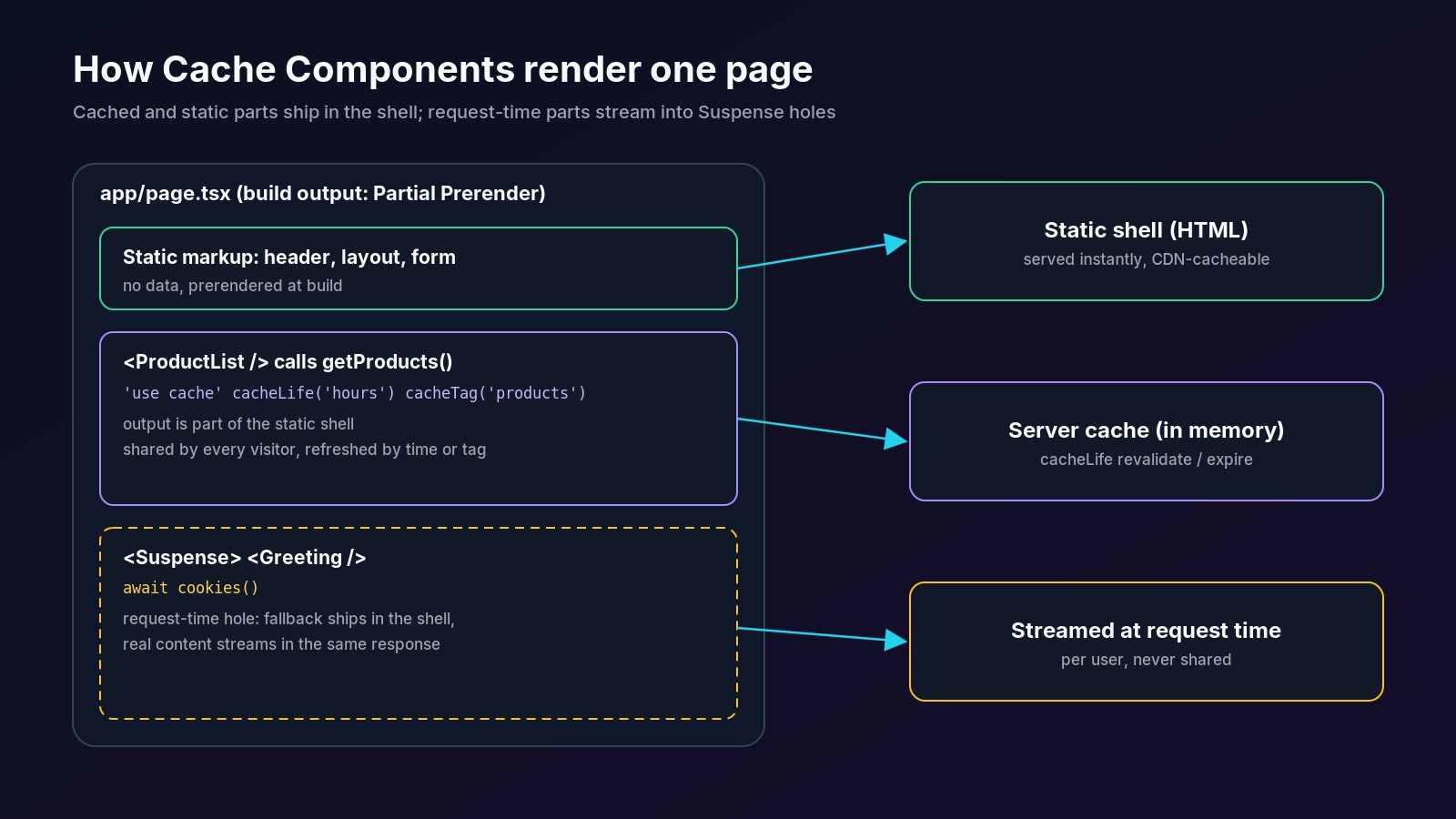Click the 'Static shell (HTML)' box title
Viewport: 1456px width, 819px height.
point(1147,230)
